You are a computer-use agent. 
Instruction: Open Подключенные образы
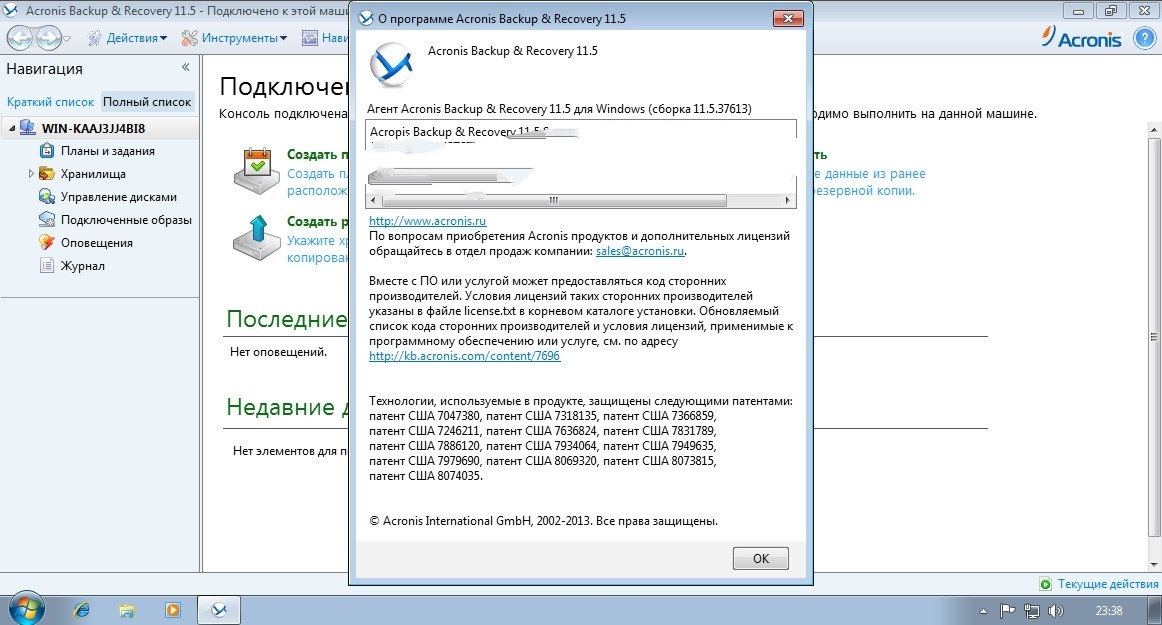tap(126, 220)
